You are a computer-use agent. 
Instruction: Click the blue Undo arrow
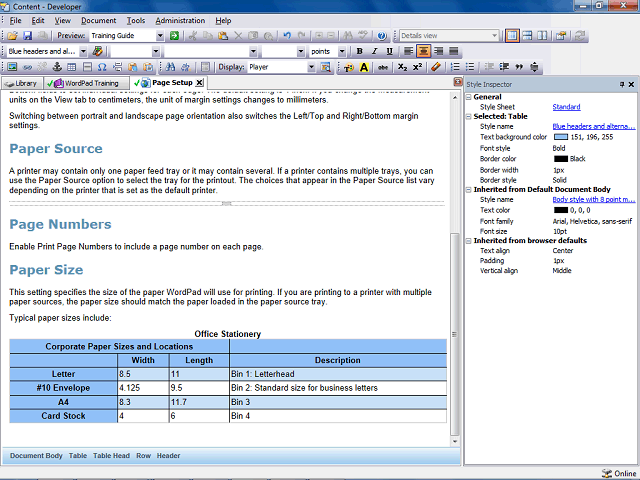click(287, 36)
